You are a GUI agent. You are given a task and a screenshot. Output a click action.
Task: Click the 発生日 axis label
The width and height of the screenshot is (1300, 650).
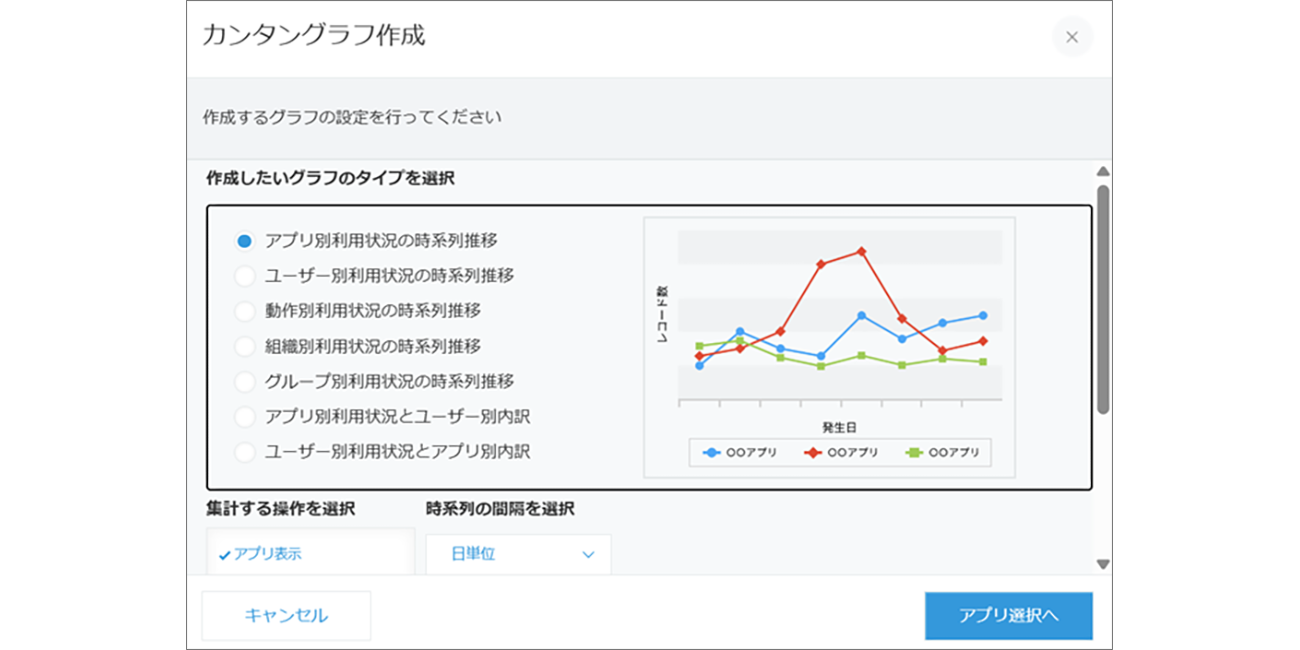pyautogui.click(x=839, y=427)
